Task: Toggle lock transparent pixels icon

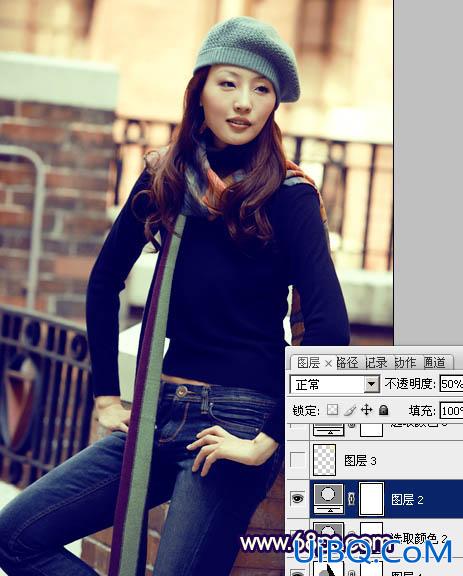Action: tap(332, 410)
